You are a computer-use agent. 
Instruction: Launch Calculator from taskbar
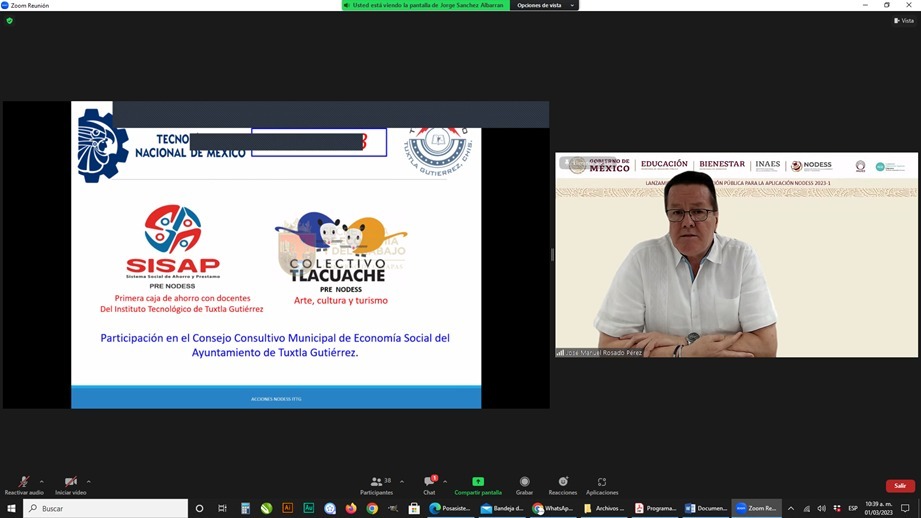tap(246, 508)
